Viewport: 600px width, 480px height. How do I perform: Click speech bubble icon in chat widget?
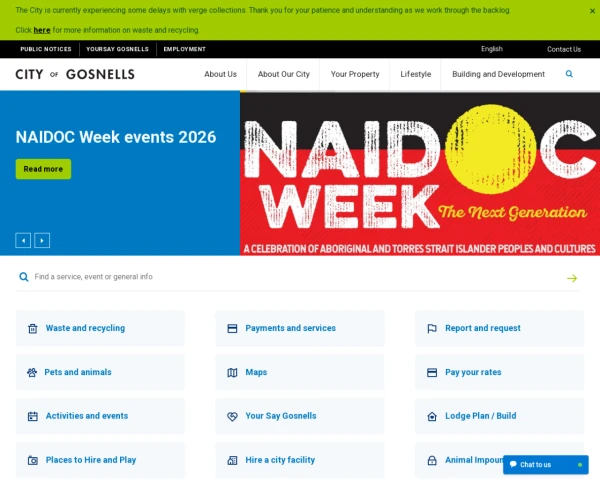tap(513, 464)
